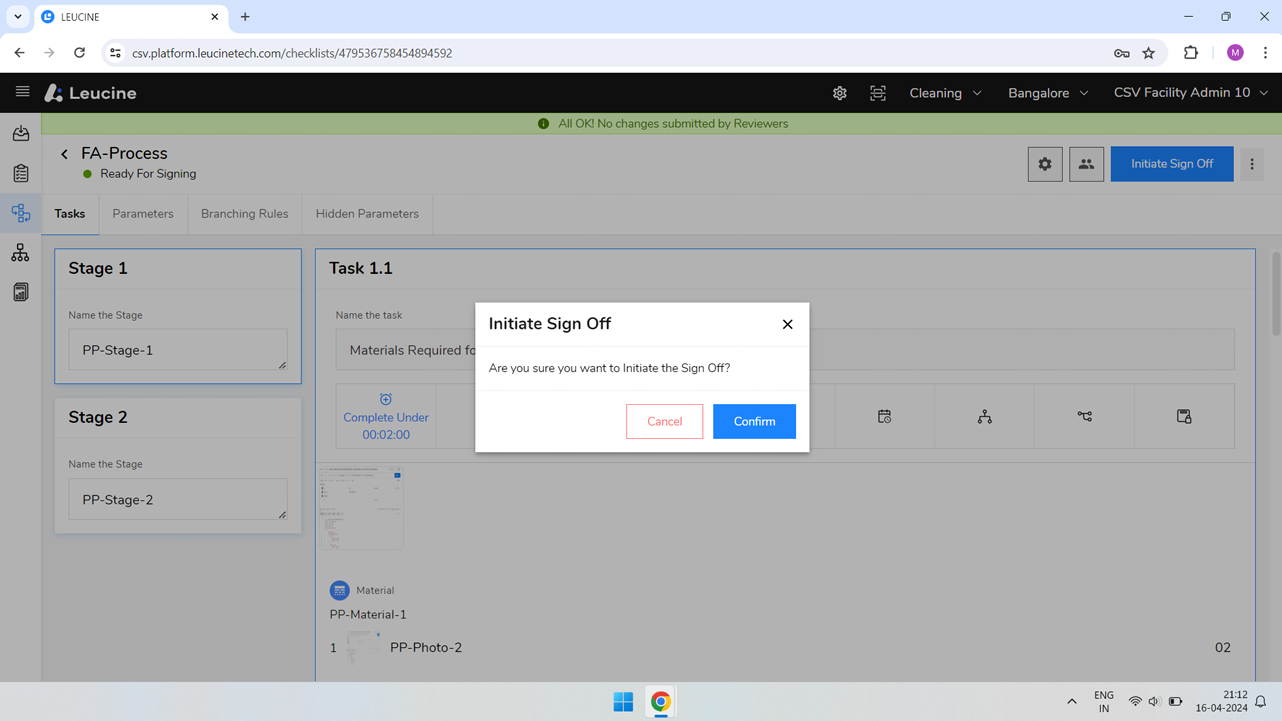The height and width of the screenshot is (721, 1282).
Task: Open the CSV Facility Admin 10 user menu
Action: click(1190, 93)
